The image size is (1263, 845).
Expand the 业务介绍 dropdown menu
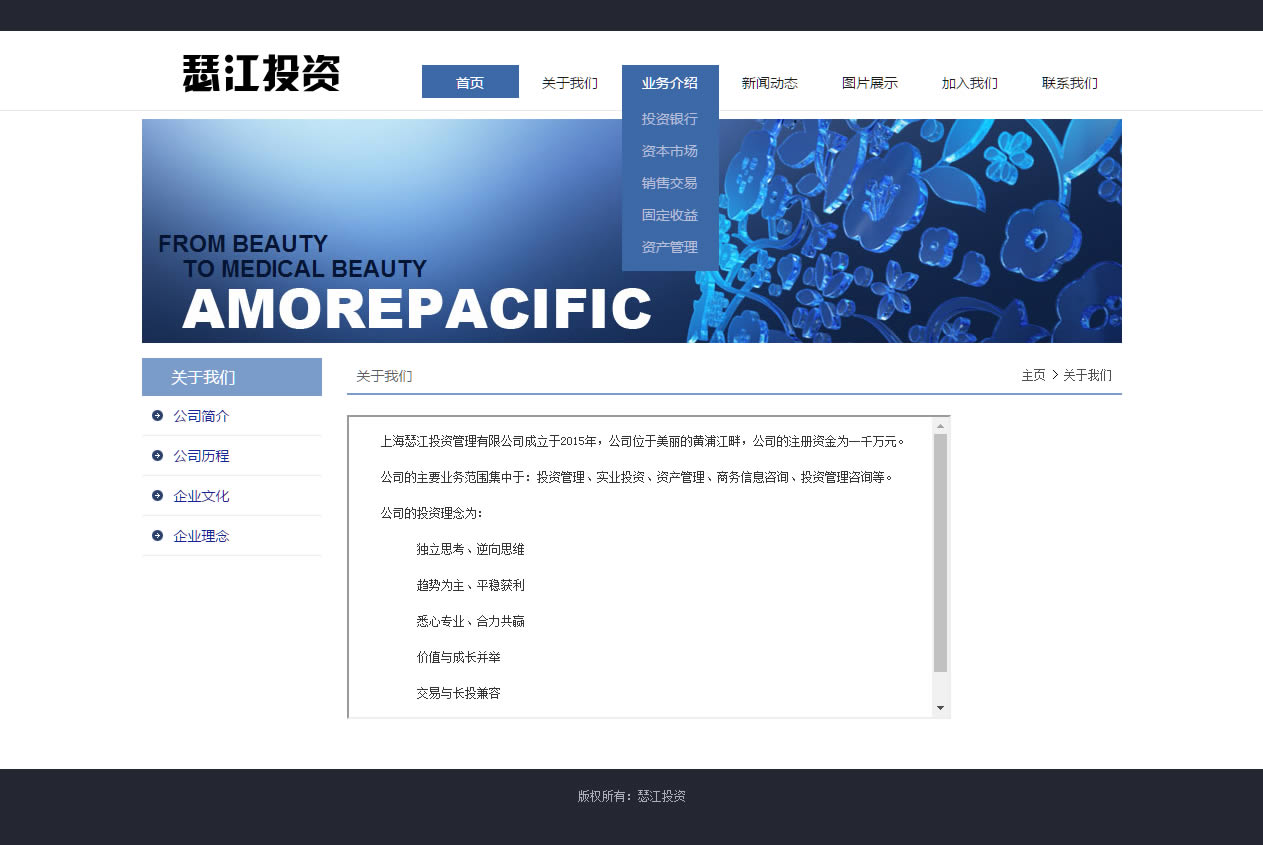(670, 82)
